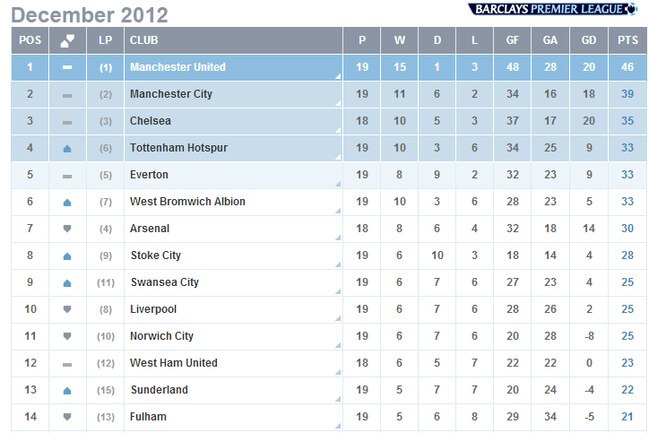Click the Barclays Premier League logo

[x=553, y=9]
